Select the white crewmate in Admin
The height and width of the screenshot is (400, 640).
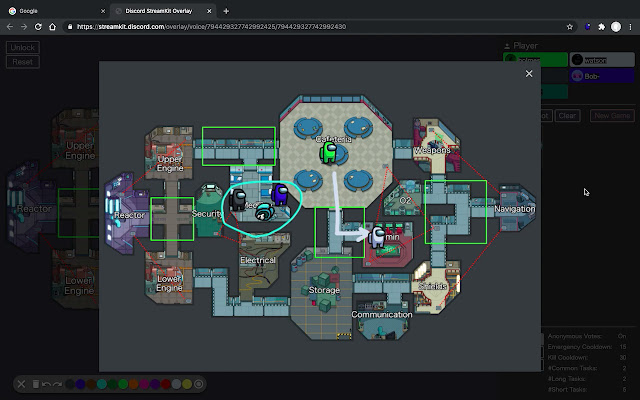coord(378,237)
